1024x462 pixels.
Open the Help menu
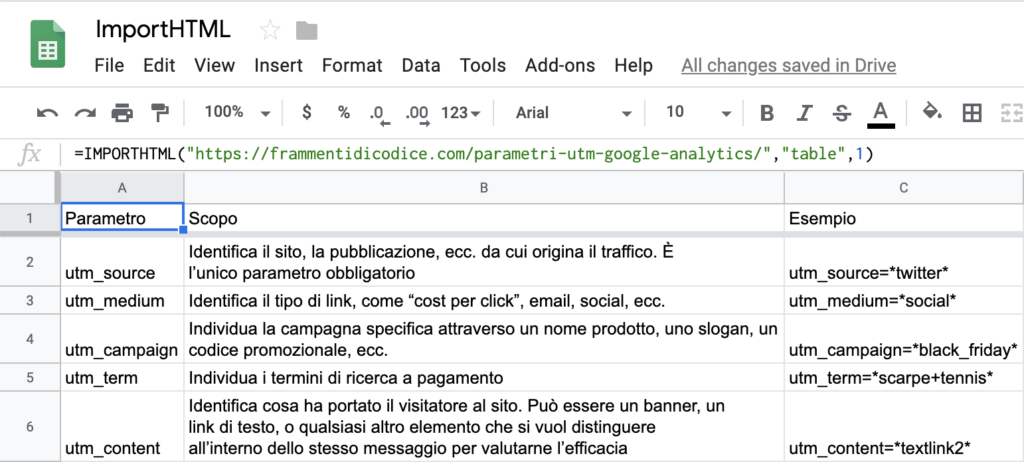coord(633,65)
